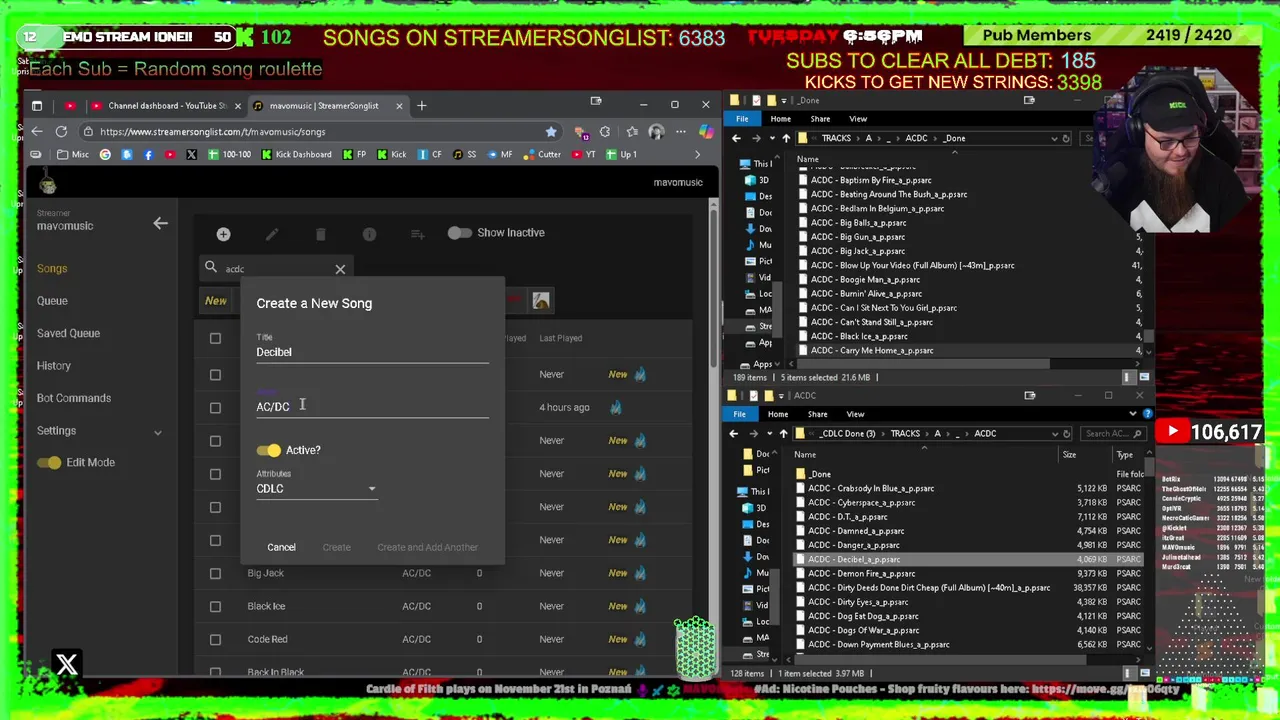The image size is (1280, 720).
Task: Open the Home tab in _Done Explorer
Action: pos(780,119)
